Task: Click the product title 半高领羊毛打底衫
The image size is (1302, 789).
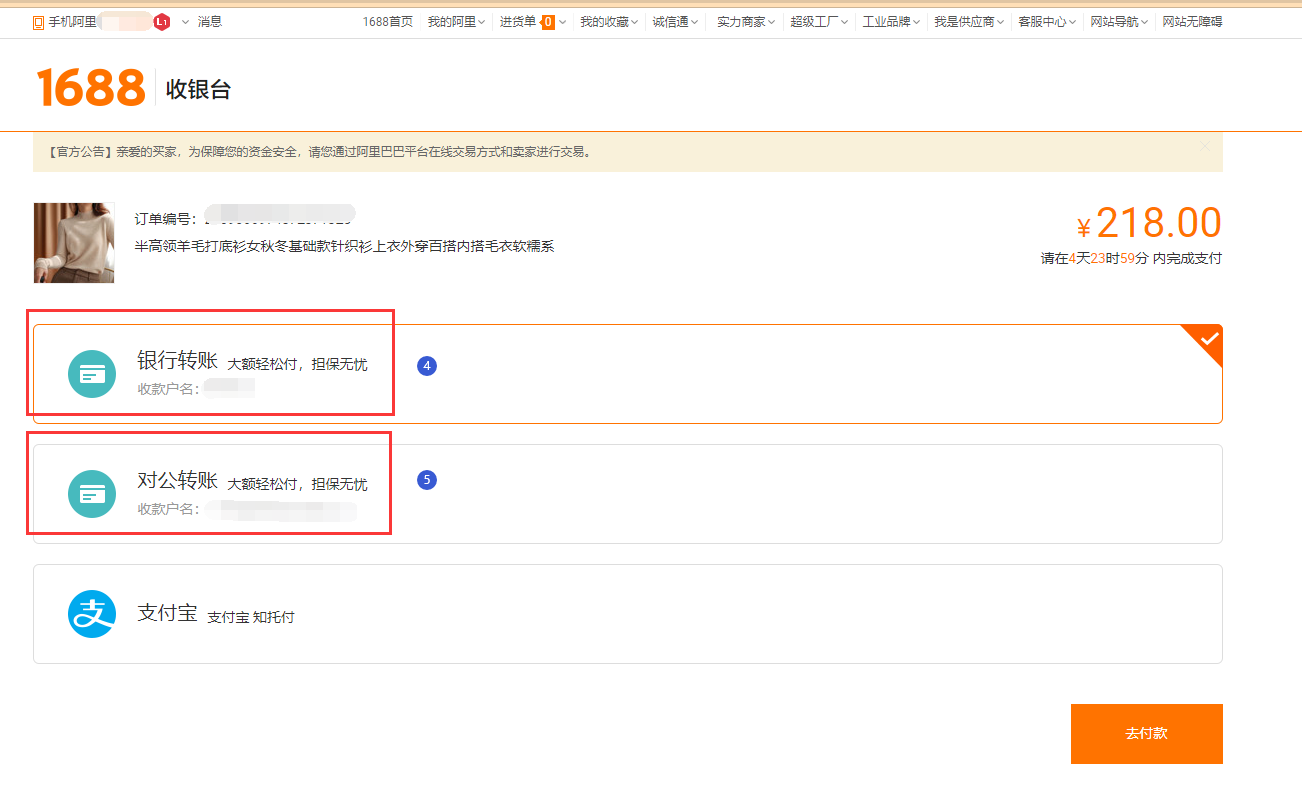Action: tap(345, 246)
